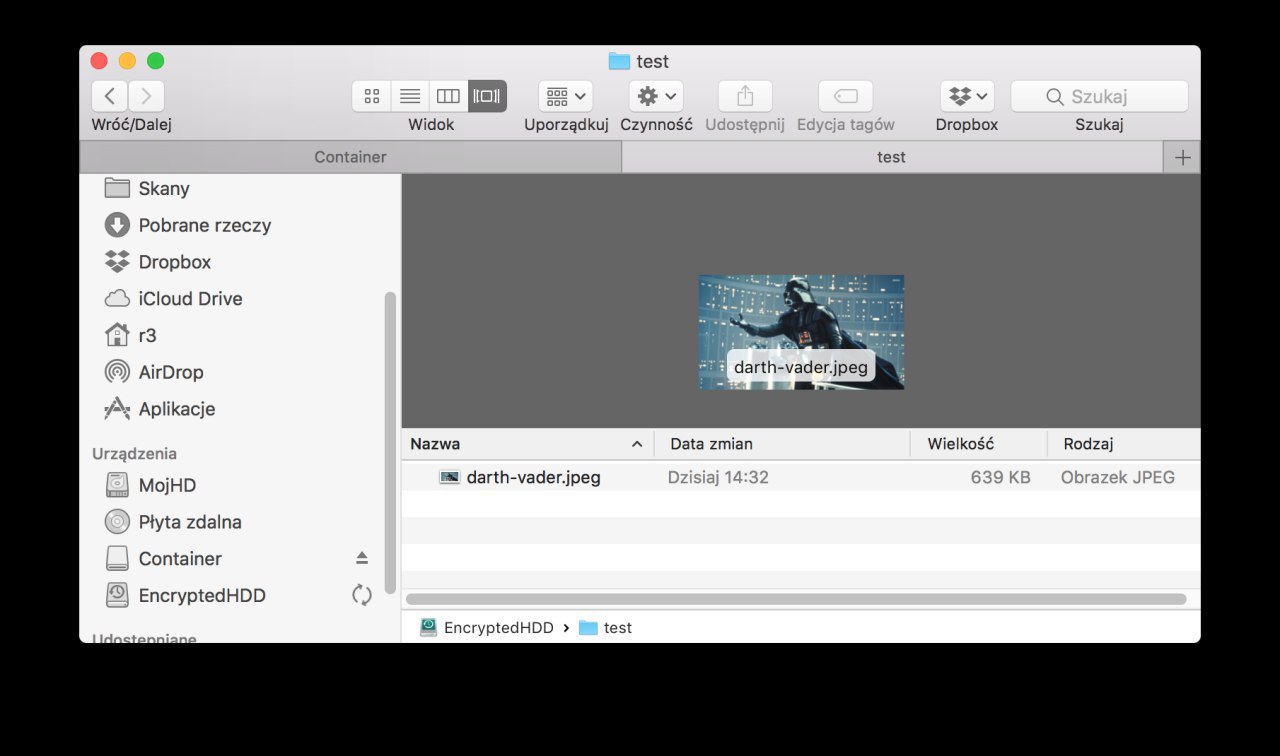
Task: Select EncryptedHDD in sidebar
Action: coord(185,595)
